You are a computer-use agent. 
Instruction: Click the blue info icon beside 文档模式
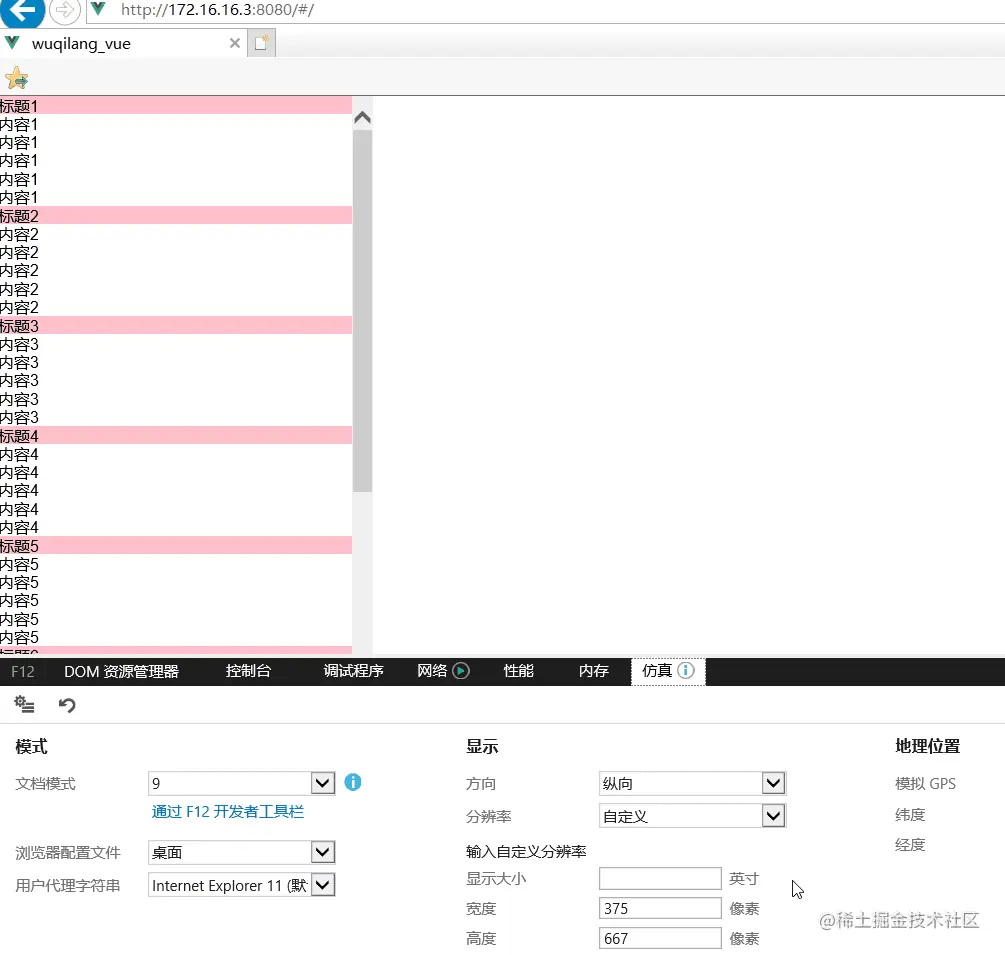(352, 783)
